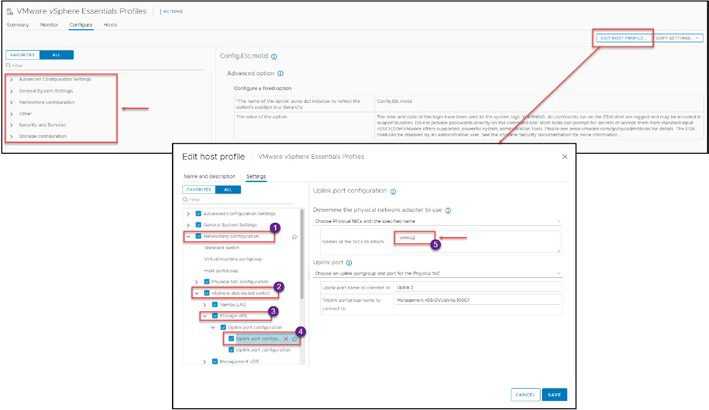709x410 pixels.
Task: Expand Advanced Configuration Settings in dialog tree
Action: 188,213
